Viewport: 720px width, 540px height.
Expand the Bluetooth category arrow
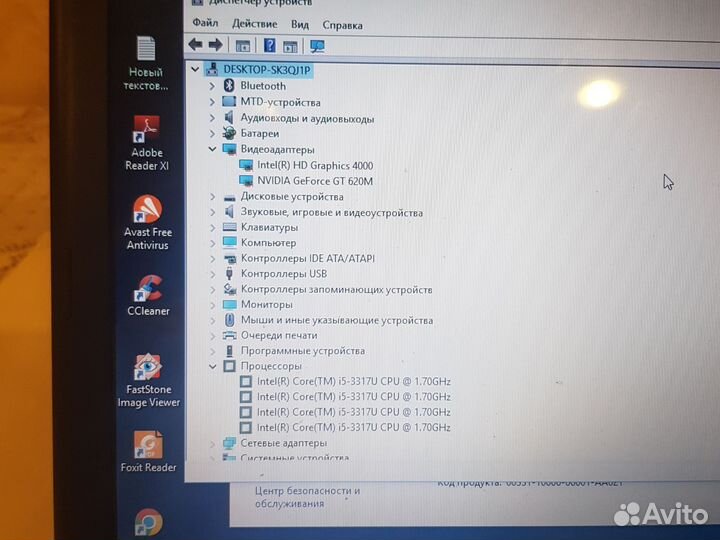click(x=212, y=86)
